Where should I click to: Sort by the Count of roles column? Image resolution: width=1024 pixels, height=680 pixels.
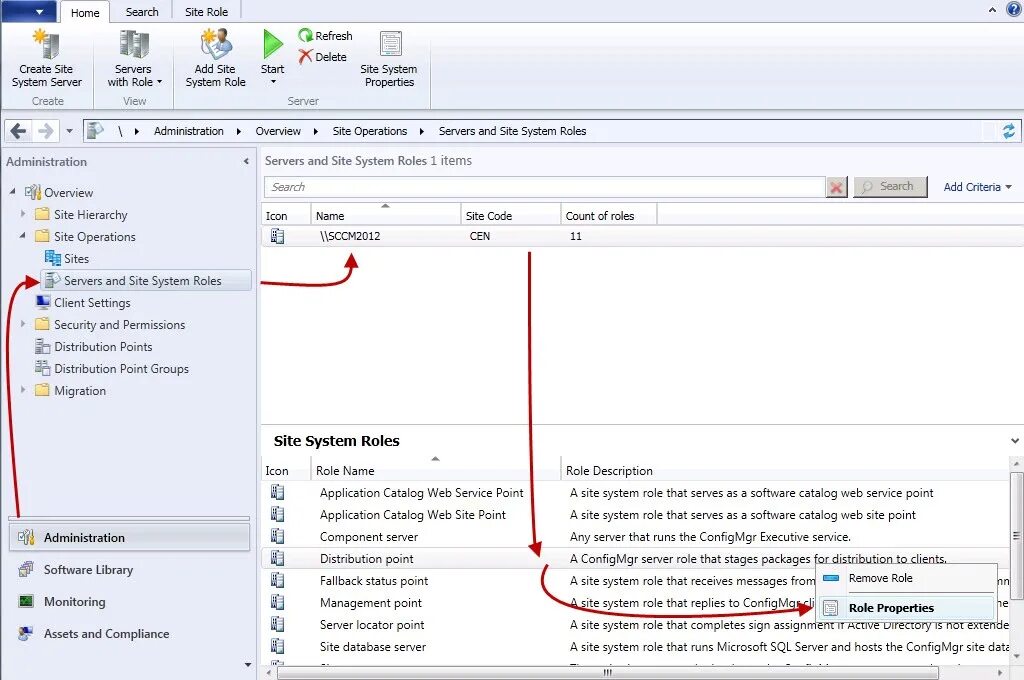609,216
